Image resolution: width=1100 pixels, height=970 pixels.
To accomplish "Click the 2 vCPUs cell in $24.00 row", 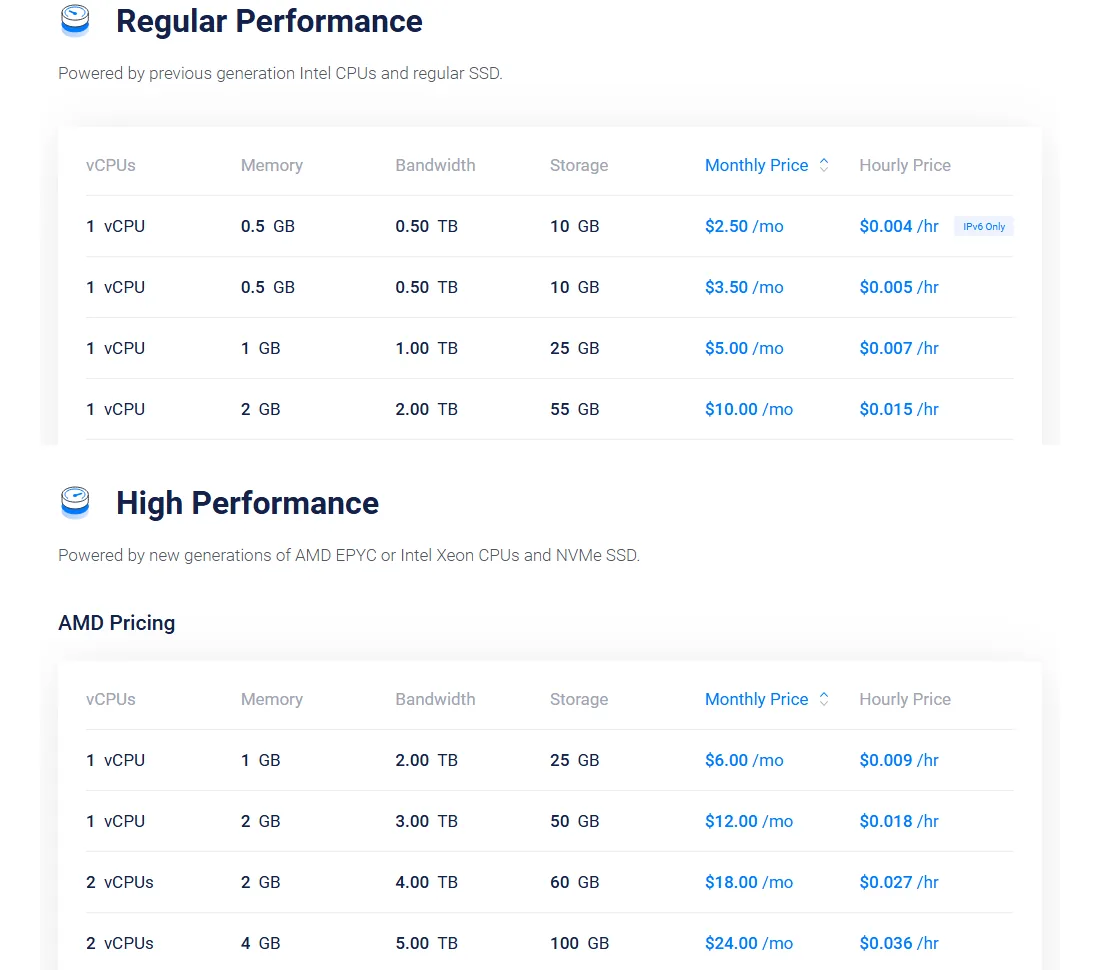I will coord(120,943).
